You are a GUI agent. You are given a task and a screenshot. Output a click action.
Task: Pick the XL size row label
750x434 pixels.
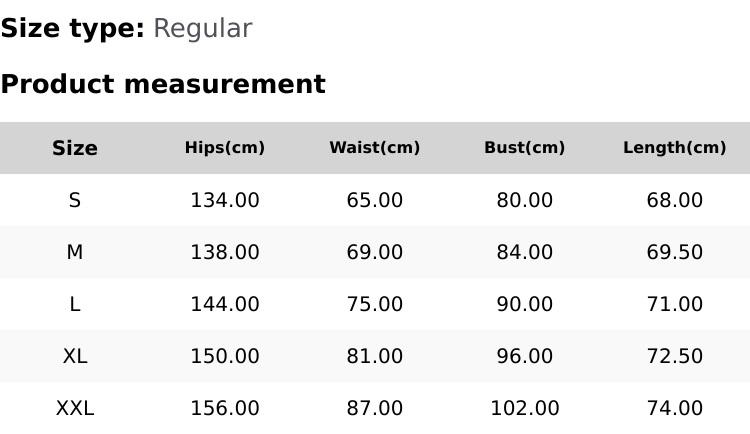click(x=75, y=356)
